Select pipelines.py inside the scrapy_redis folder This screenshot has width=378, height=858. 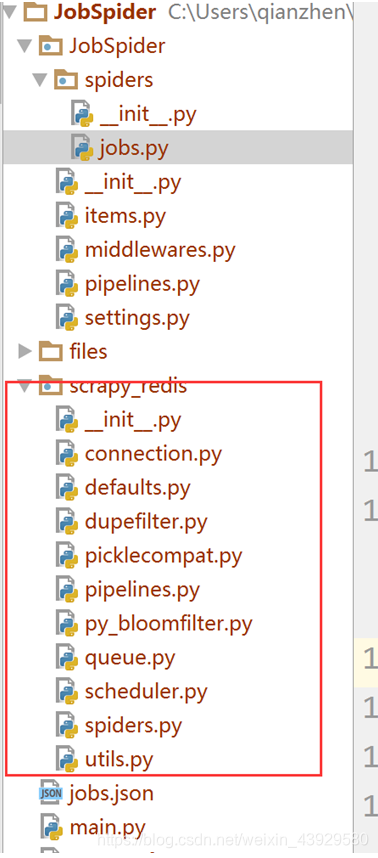142,589
